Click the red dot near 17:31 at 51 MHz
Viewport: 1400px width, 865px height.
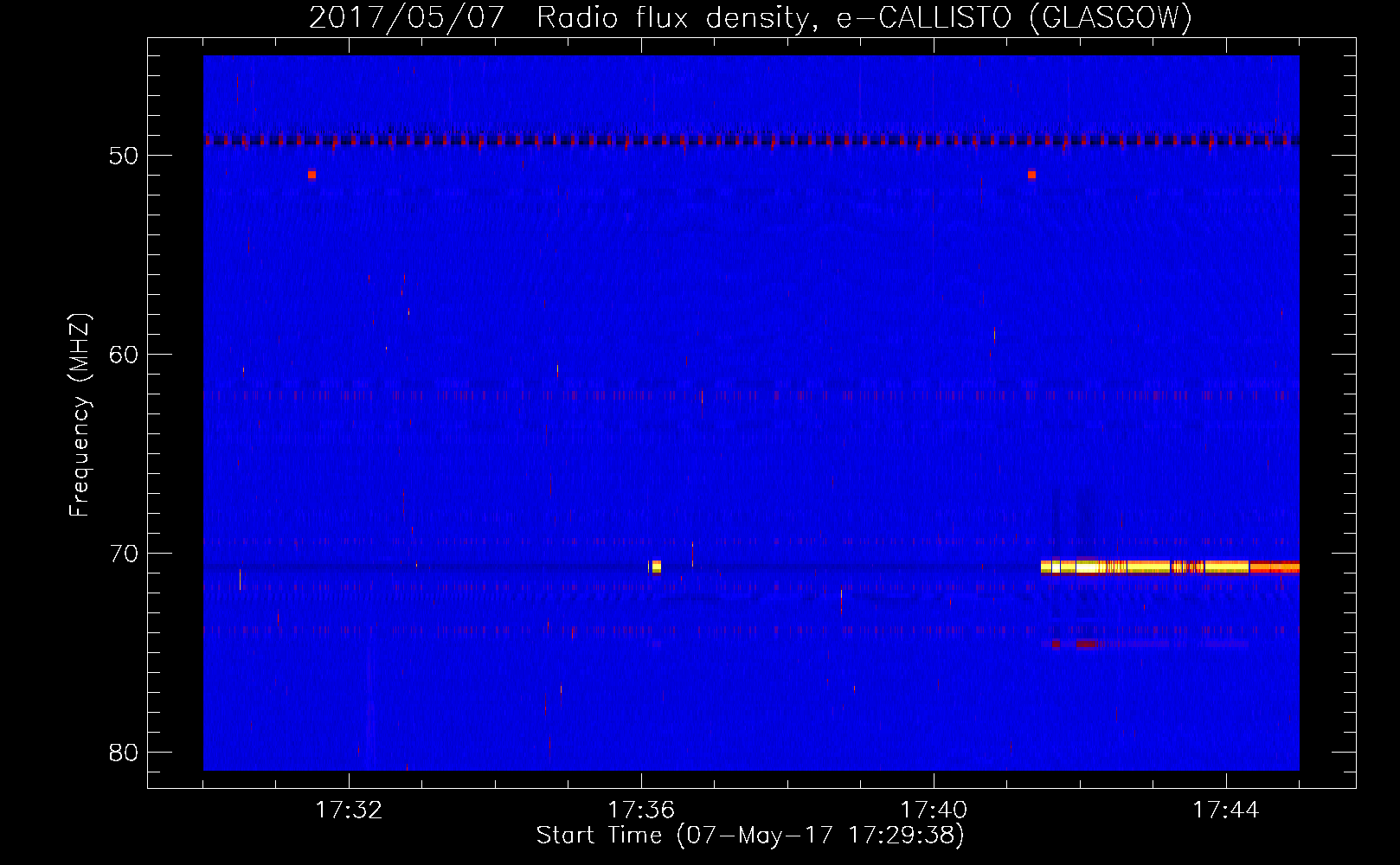[311, 175]
